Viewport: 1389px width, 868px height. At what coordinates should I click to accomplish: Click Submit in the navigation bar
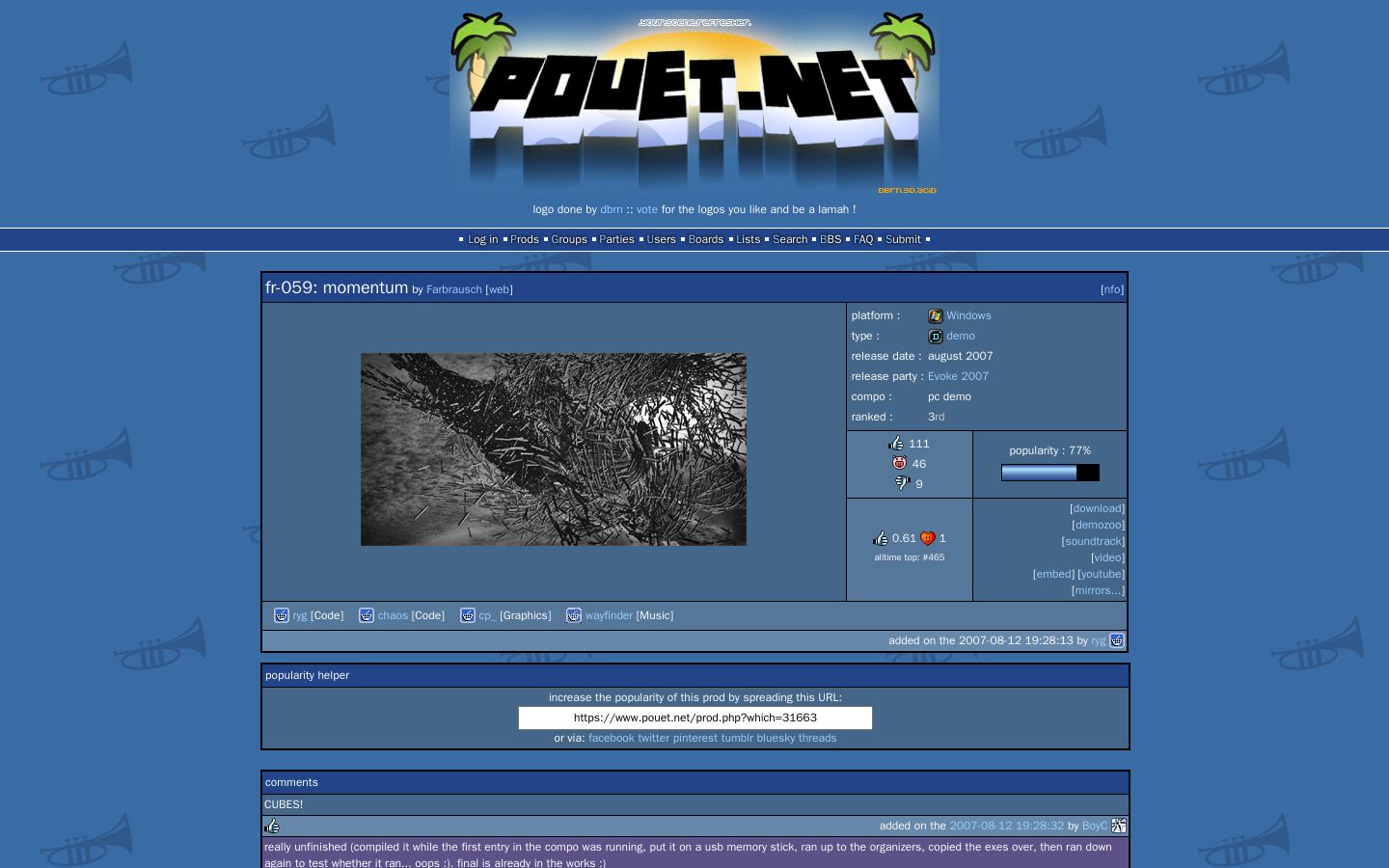(x=903, y=239)
